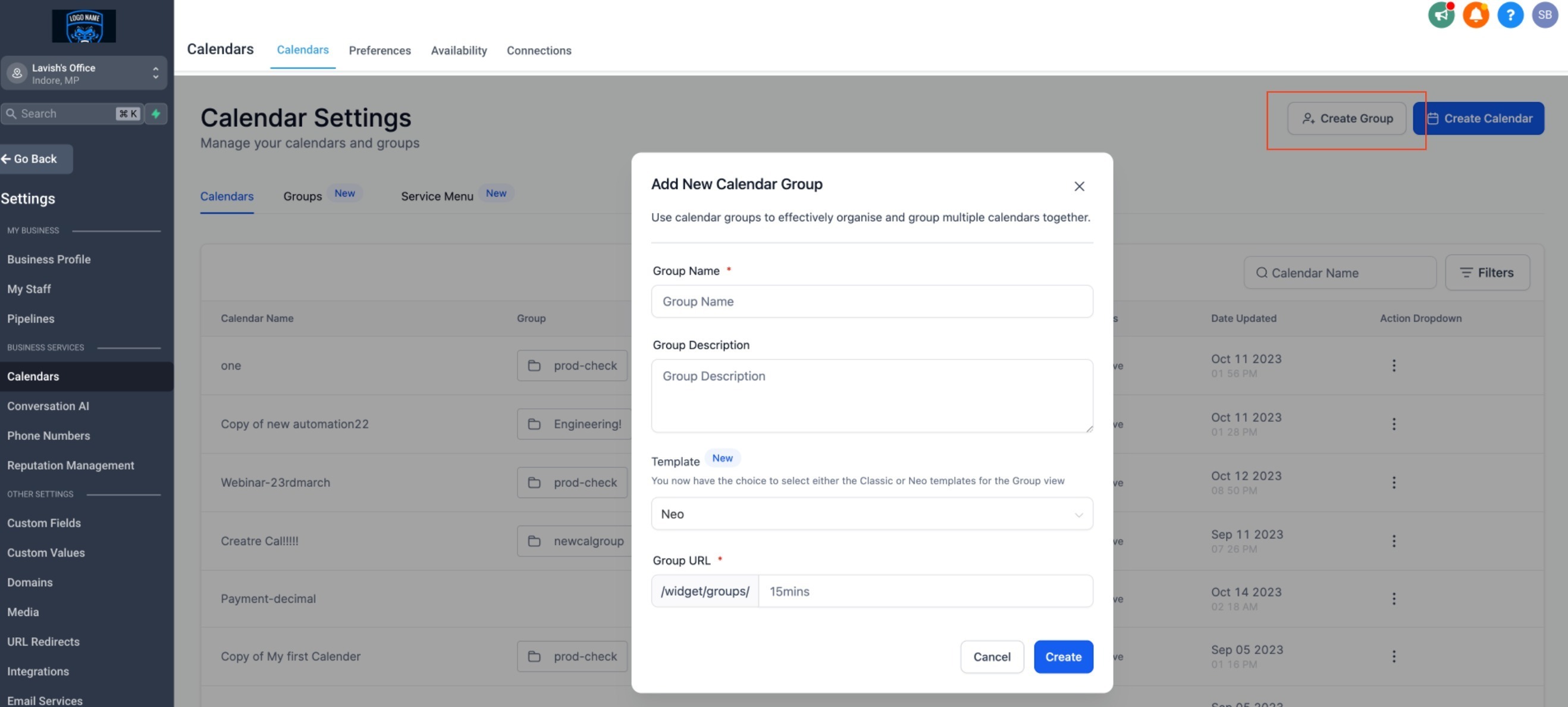Open Conversation AI in sidebar

click(48, 405)
